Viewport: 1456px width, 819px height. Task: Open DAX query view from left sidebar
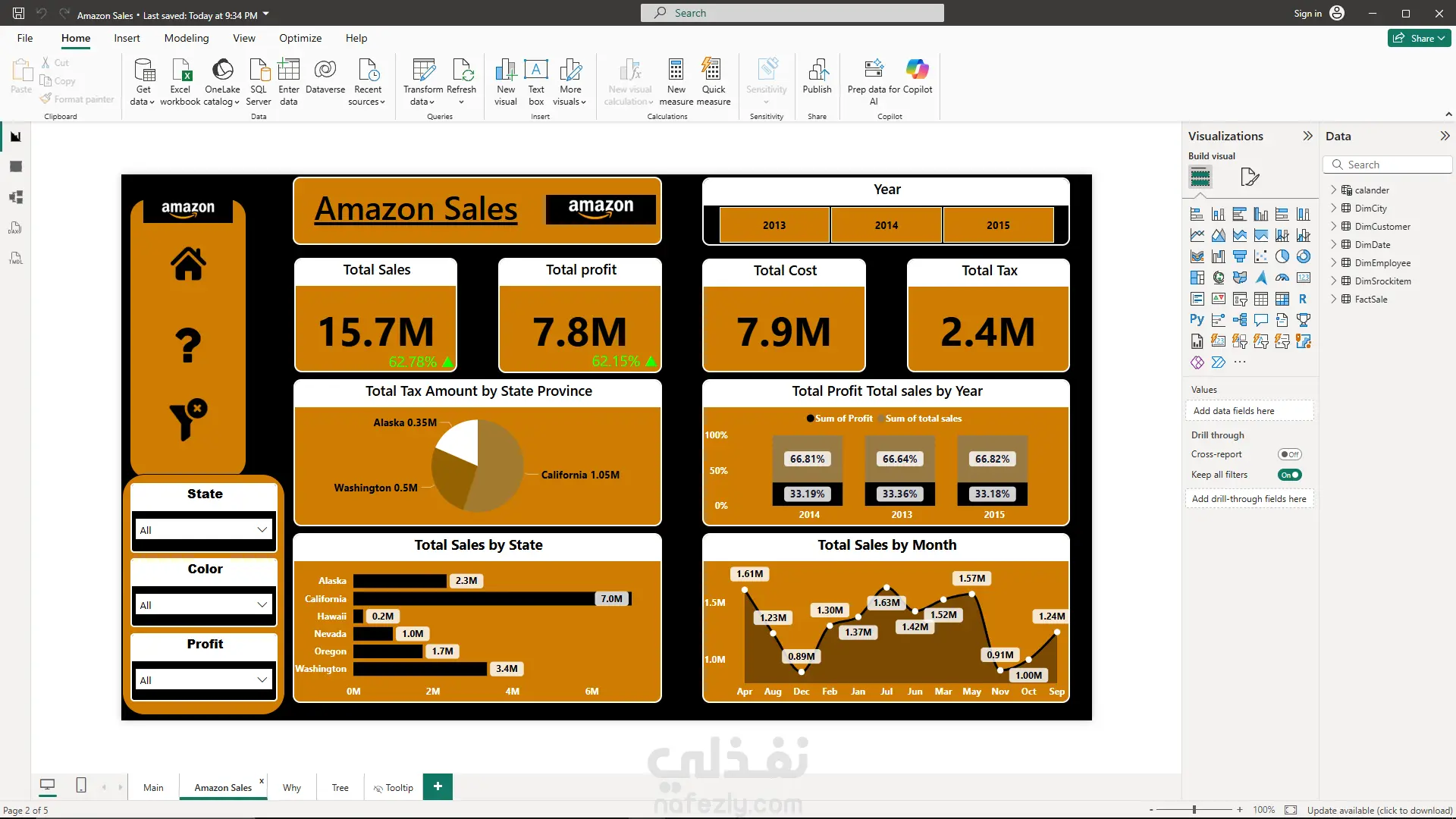pyautogui.click(x=16, y=227)
